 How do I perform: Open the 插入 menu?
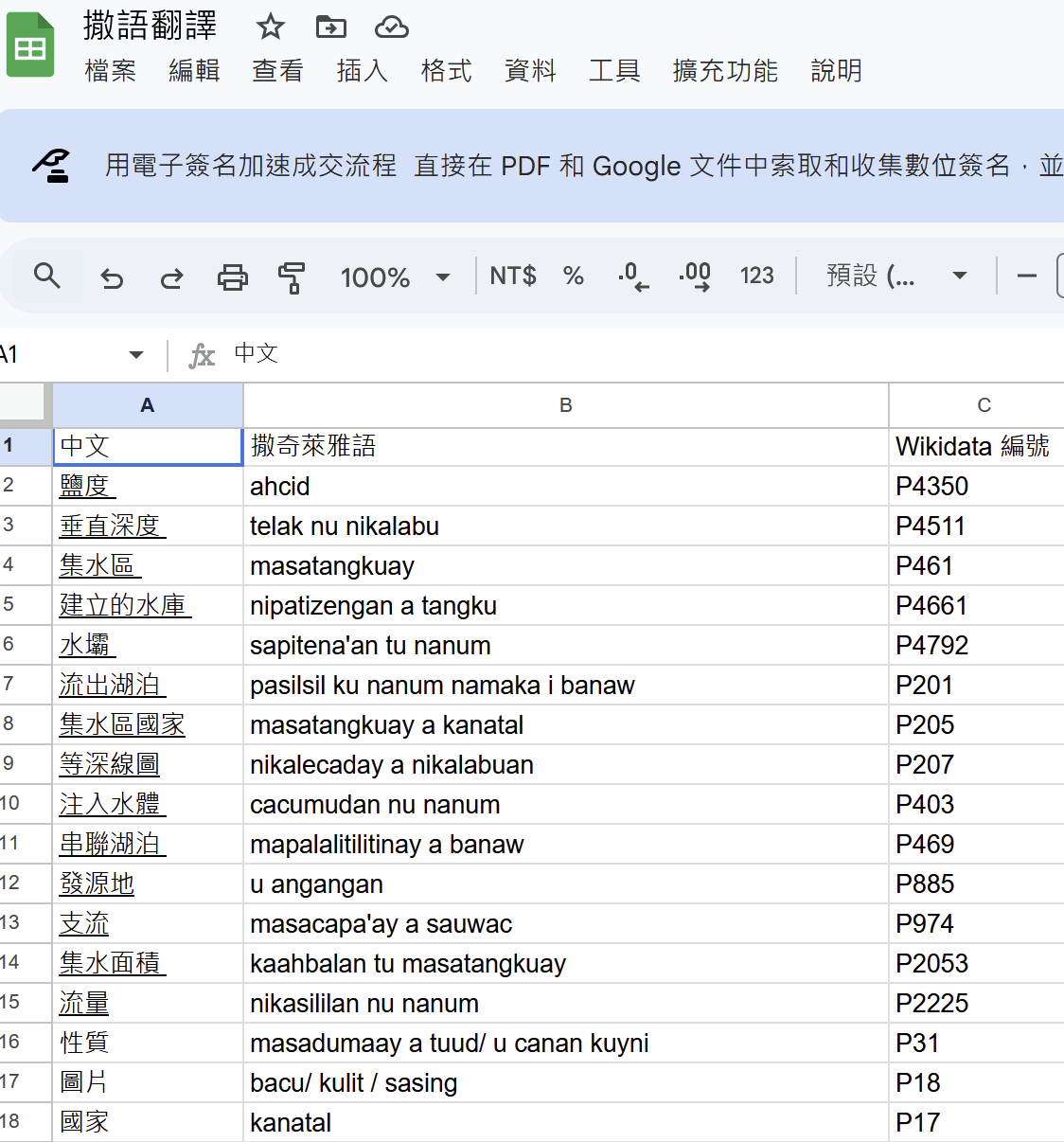362,71
